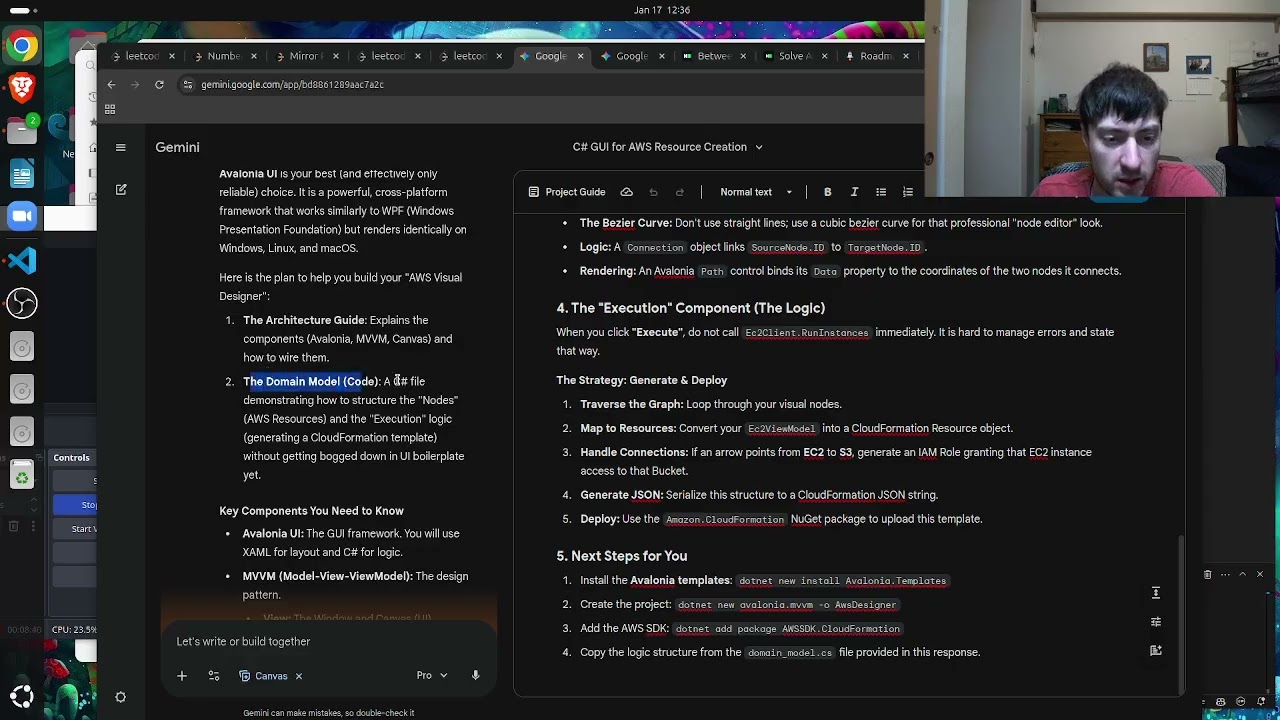This screenshot has height=720, width=1280.
Task: Show applications with the Ubuntu logo button
Action: (22, 696)
